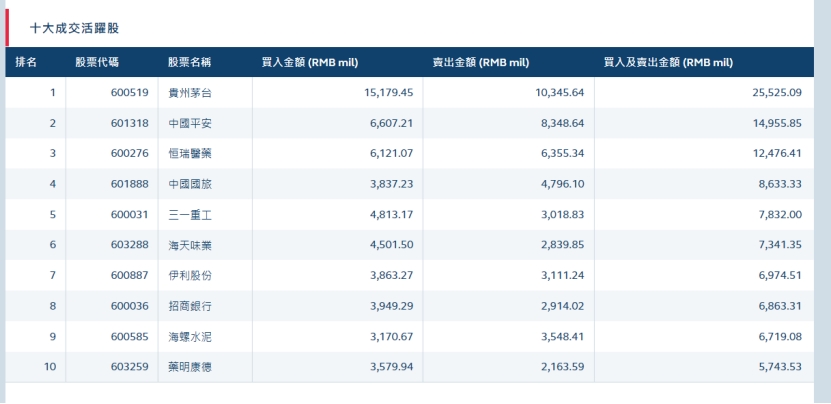831x404 pixels.
Task: Click stock name 中國平安
Action: [190, 123]
